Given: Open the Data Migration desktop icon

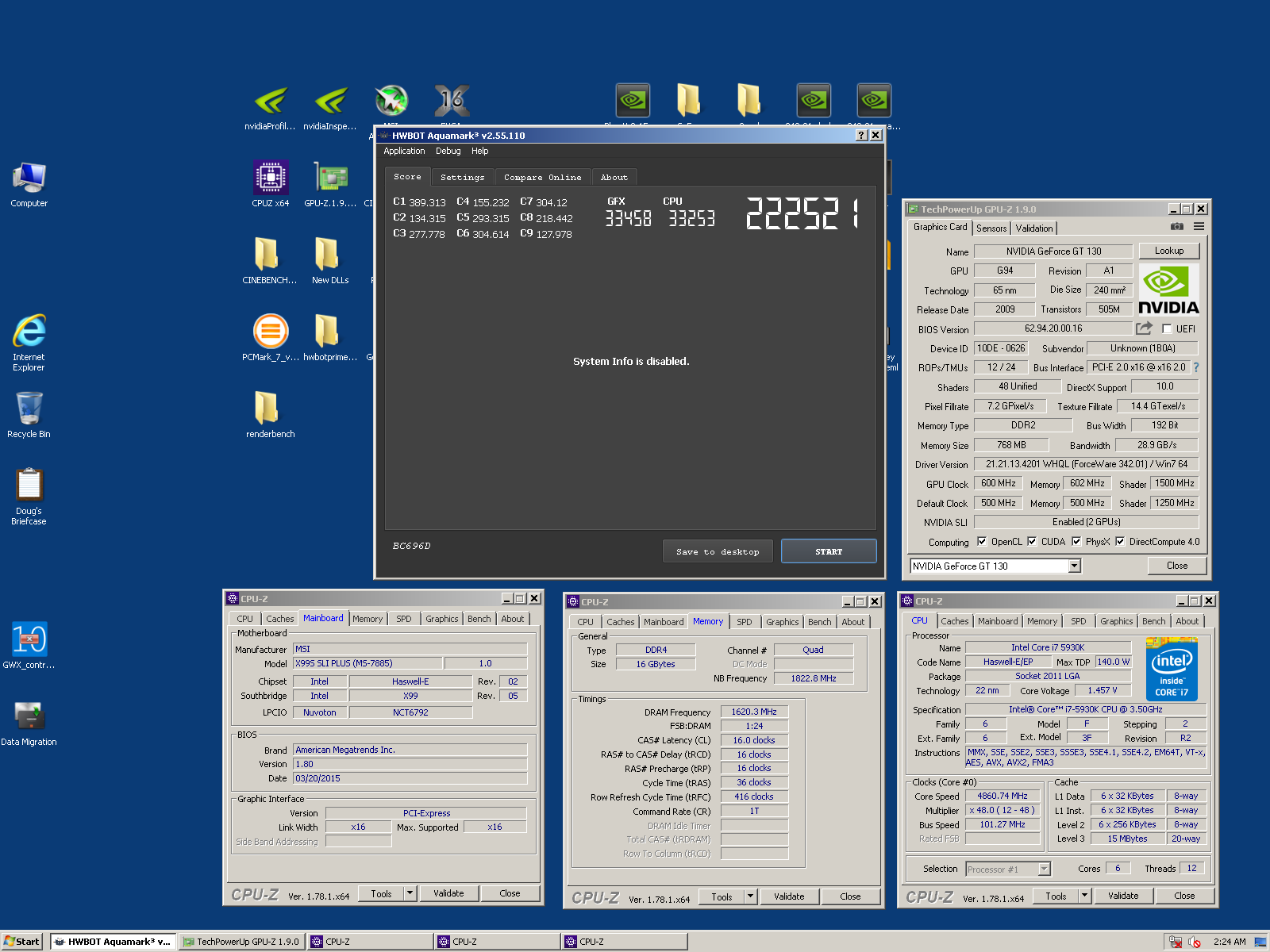Looking at the screenshot, I should click(29, 723).
